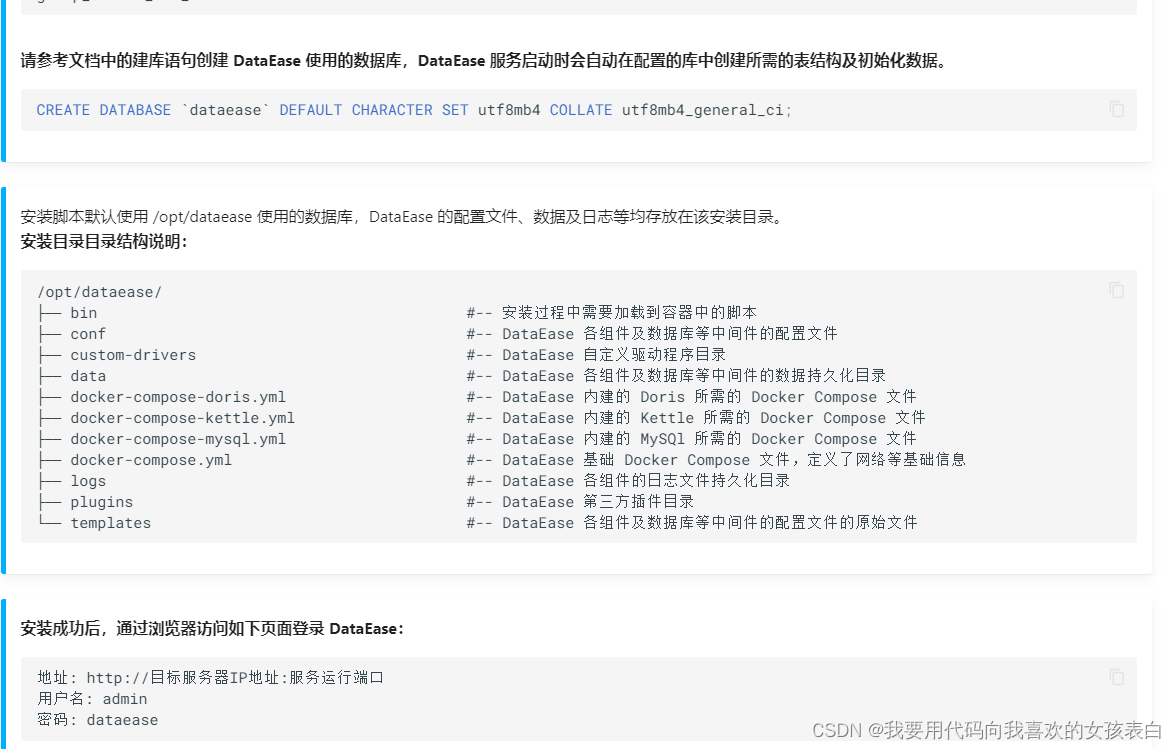The width and height of the screenshot is (1176, 749).
Task: Select the docker-compose-mysql.yml tree entry
Action: click(x=178, y=438)
